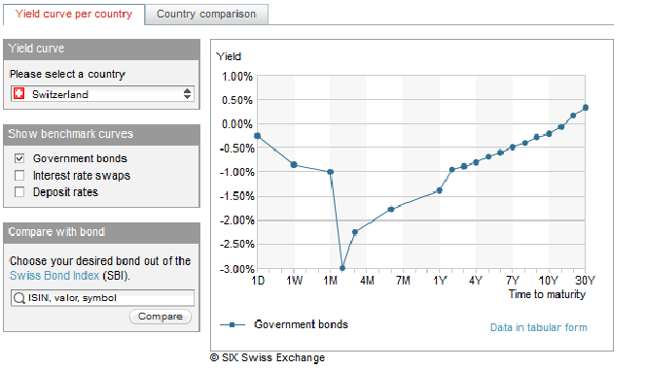Enable the Interest rate swaps checkbox
This screenshot has height=370, width=645.
pyautogui.click(x=19, y=176)
